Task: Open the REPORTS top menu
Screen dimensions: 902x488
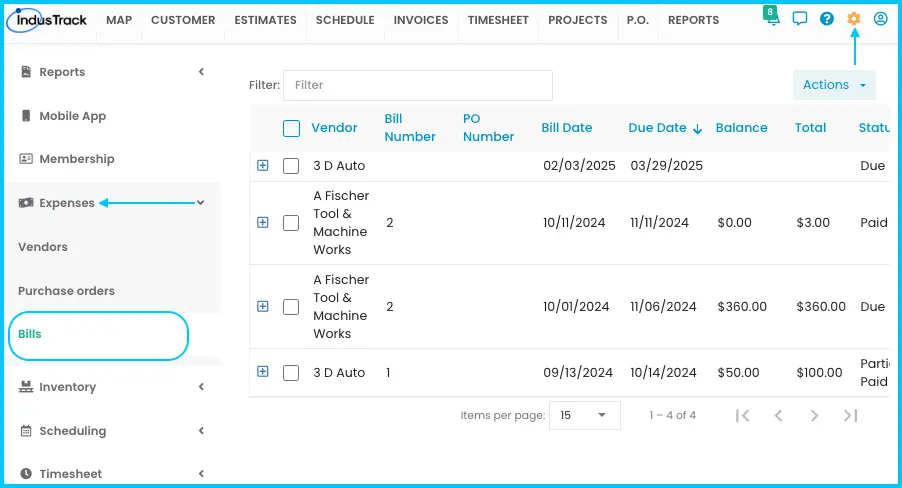Action: (693, 20)
